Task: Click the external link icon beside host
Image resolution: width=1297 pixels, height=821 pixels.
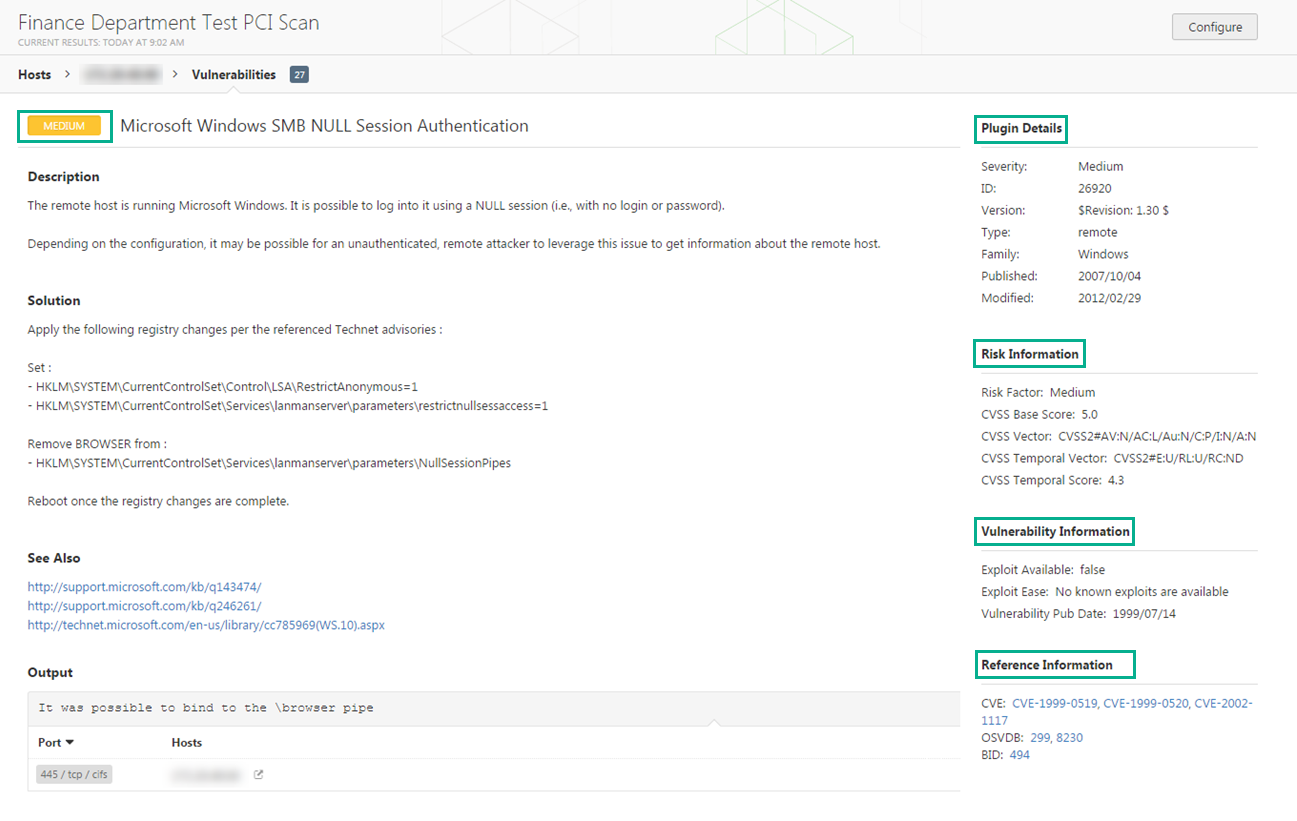Action: (x=258, y=774)
